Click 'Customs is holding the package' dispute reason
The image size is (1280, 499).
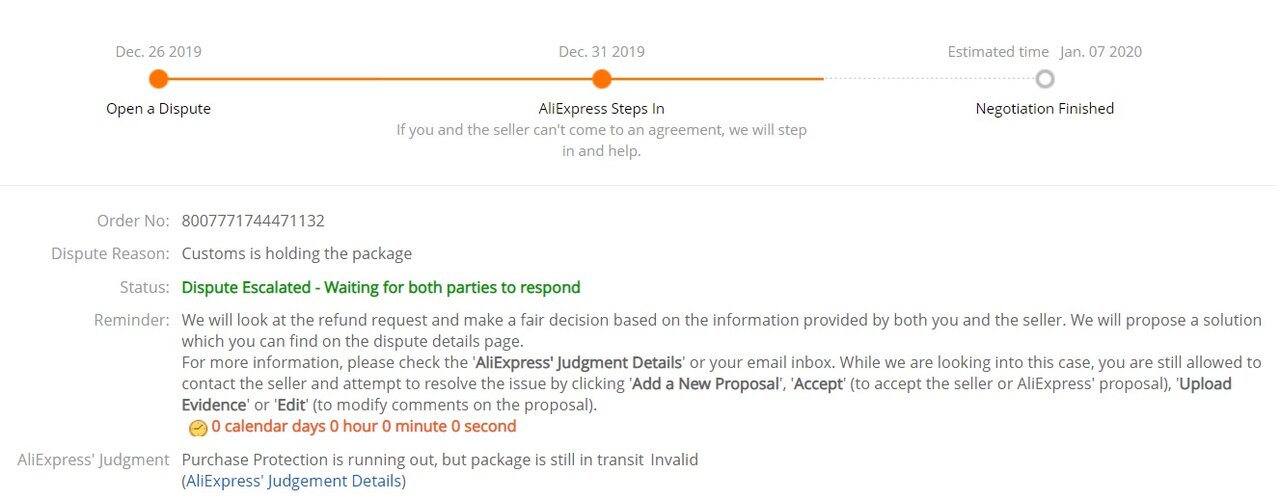(x=297, y=254)
